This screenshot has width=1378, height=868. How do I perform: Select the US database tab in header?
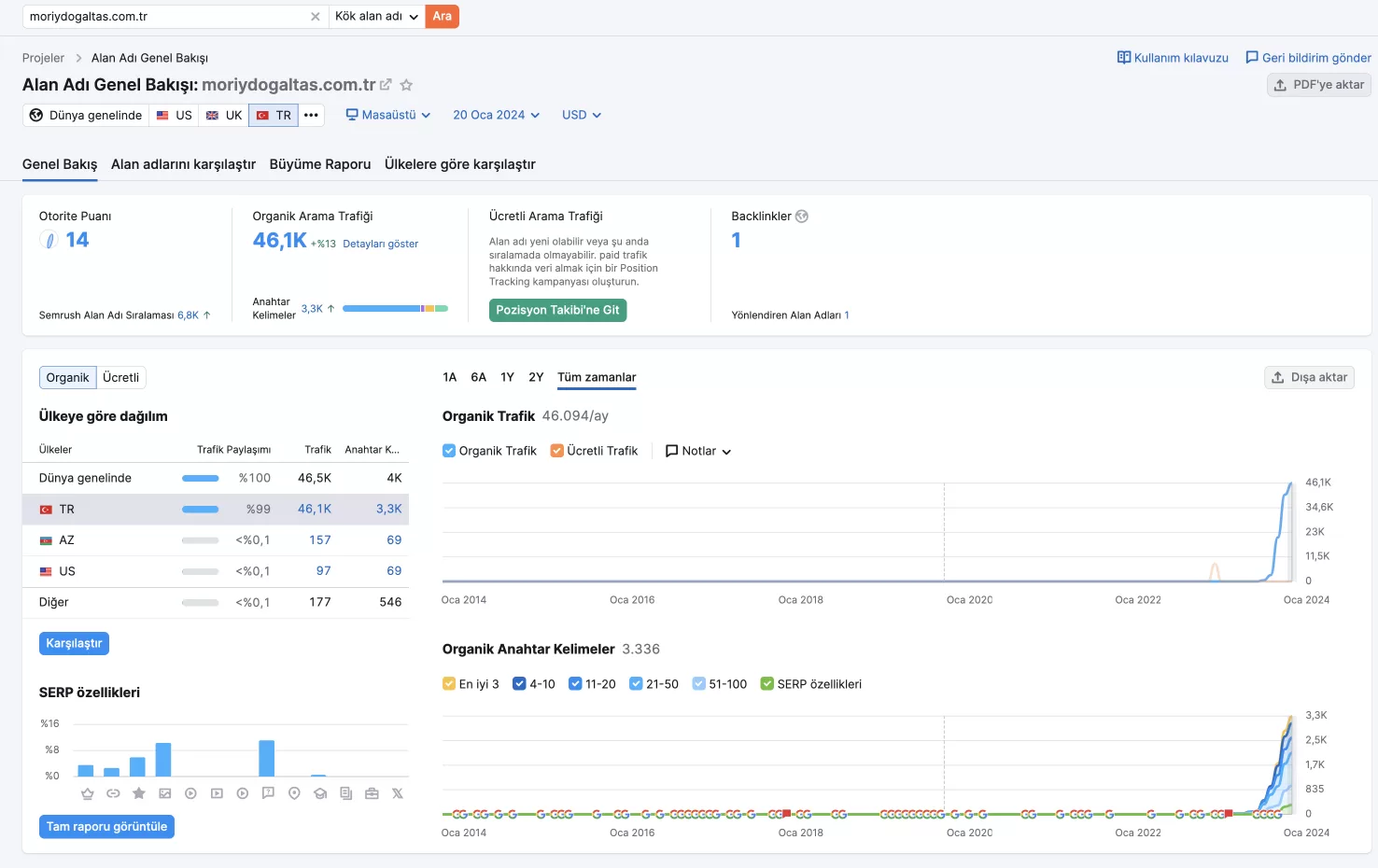click(x=175, y=116)
